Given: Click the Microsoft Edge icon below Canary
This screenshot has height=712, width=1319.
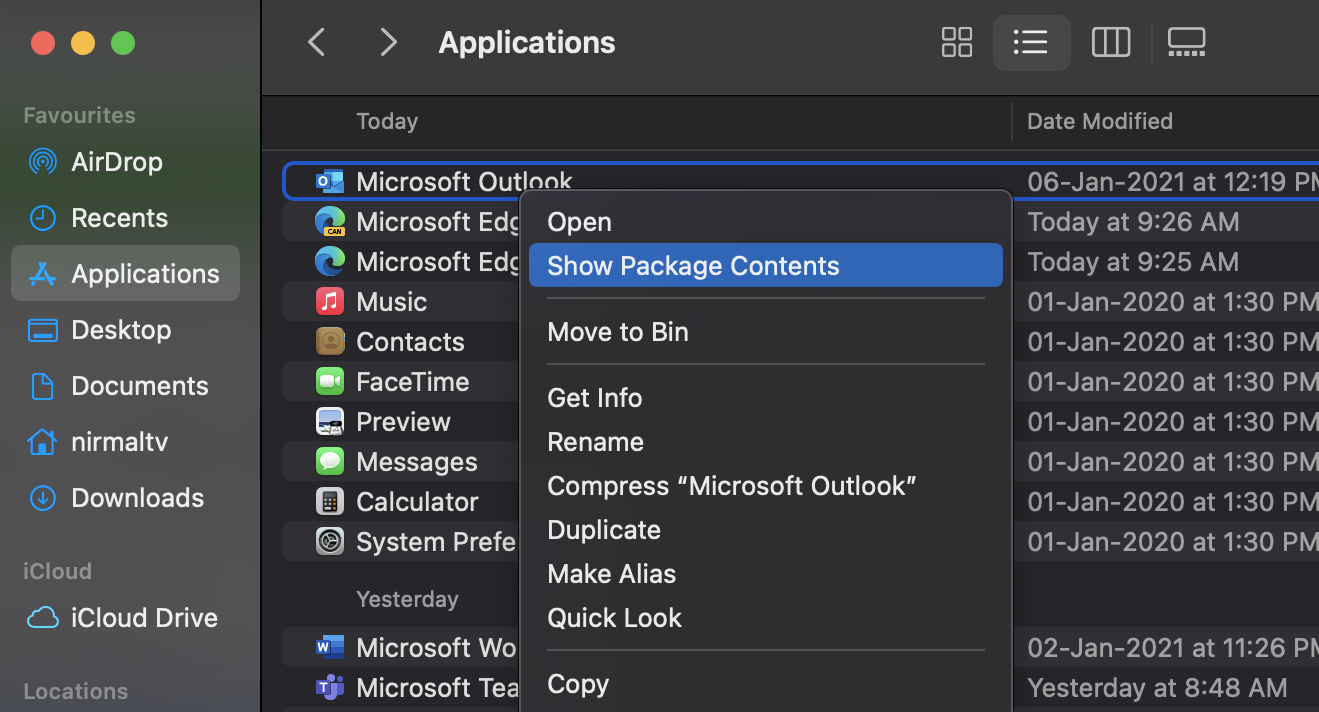Looking at the screenshot, I should (330, 261).
